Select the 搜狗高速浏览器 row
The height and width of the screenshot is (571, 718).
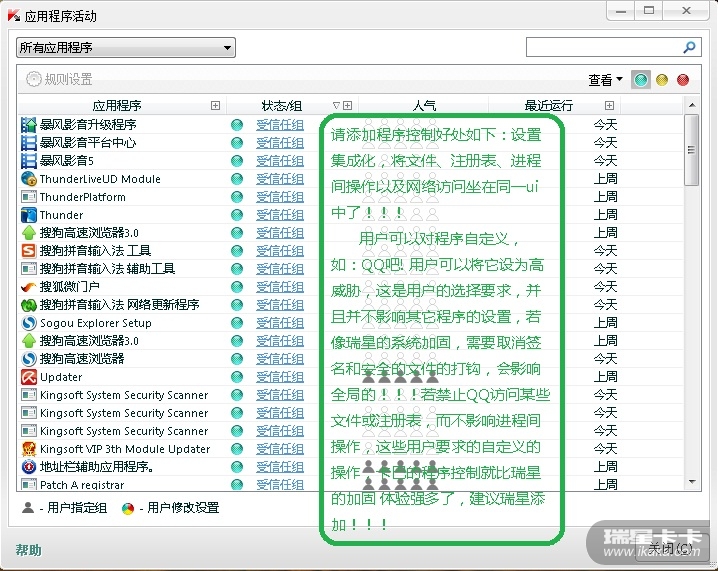tap(350, 359)
